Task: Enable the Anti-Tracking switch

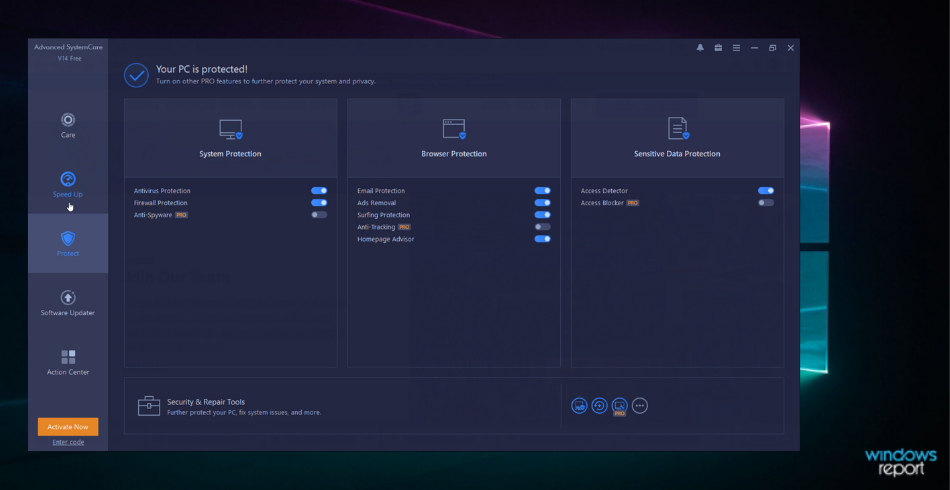Action: tap(542, 227)
